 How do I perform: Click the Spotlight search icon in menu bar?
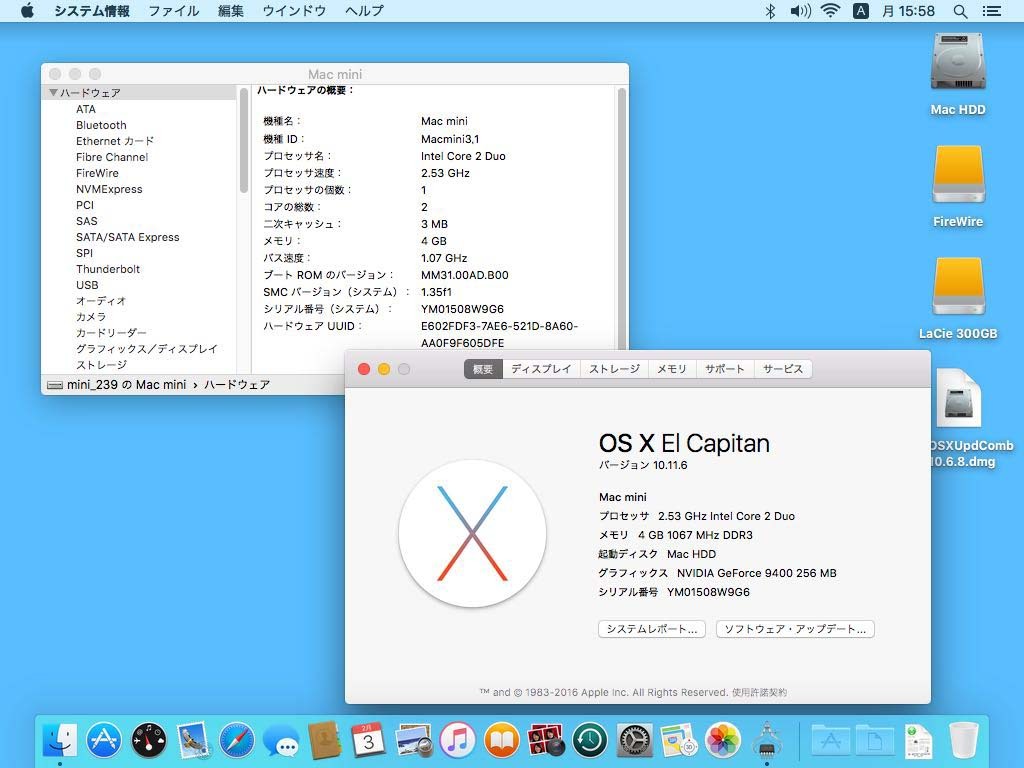point(960,11)
